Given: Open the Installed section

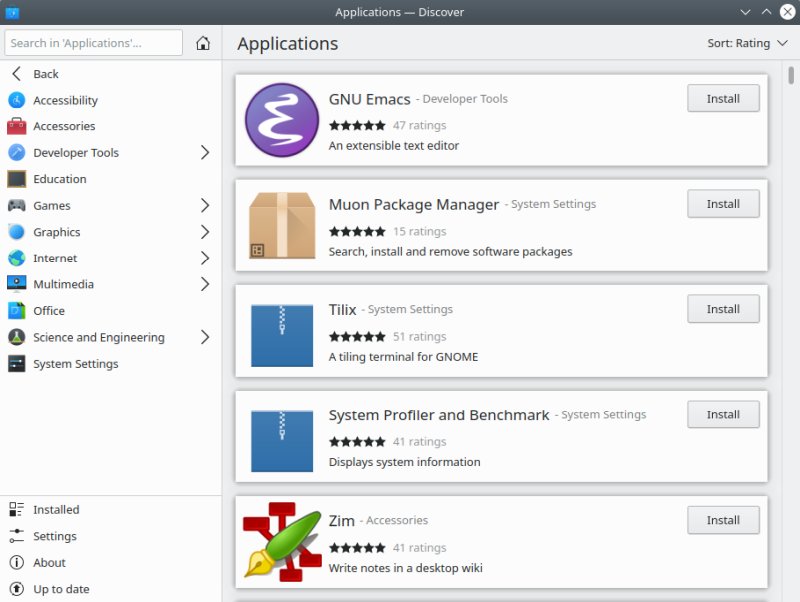Looking at the screenshot, I should tap(55, 510).
